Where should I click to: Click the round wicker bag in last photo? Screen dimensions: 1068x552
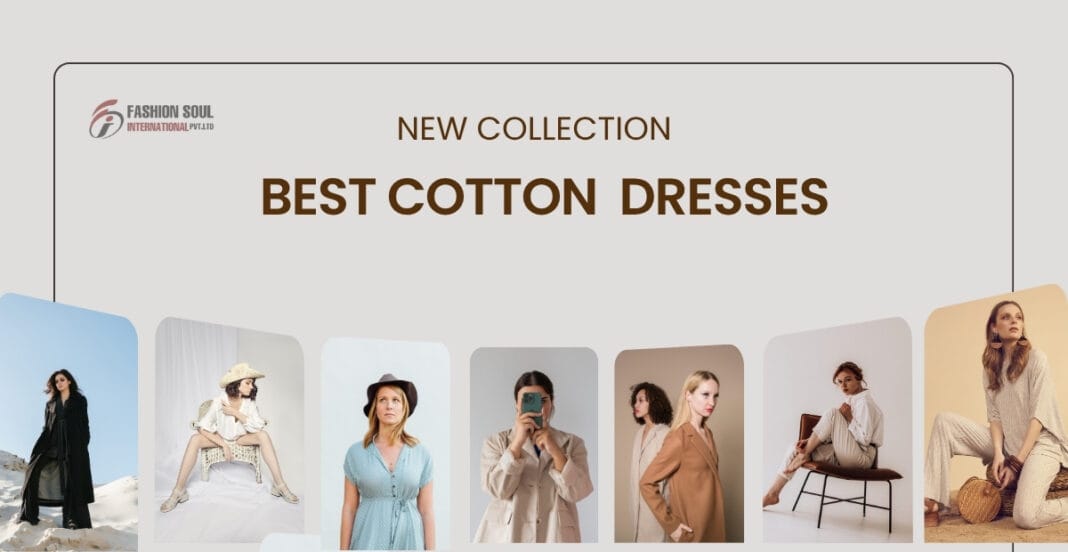[x=979, y=500]
